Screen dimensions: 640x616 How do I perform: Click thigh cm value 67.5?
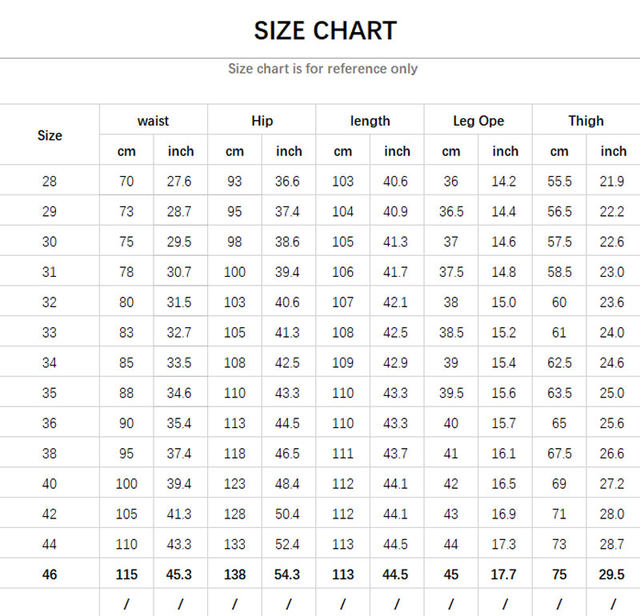coord(559,454)
